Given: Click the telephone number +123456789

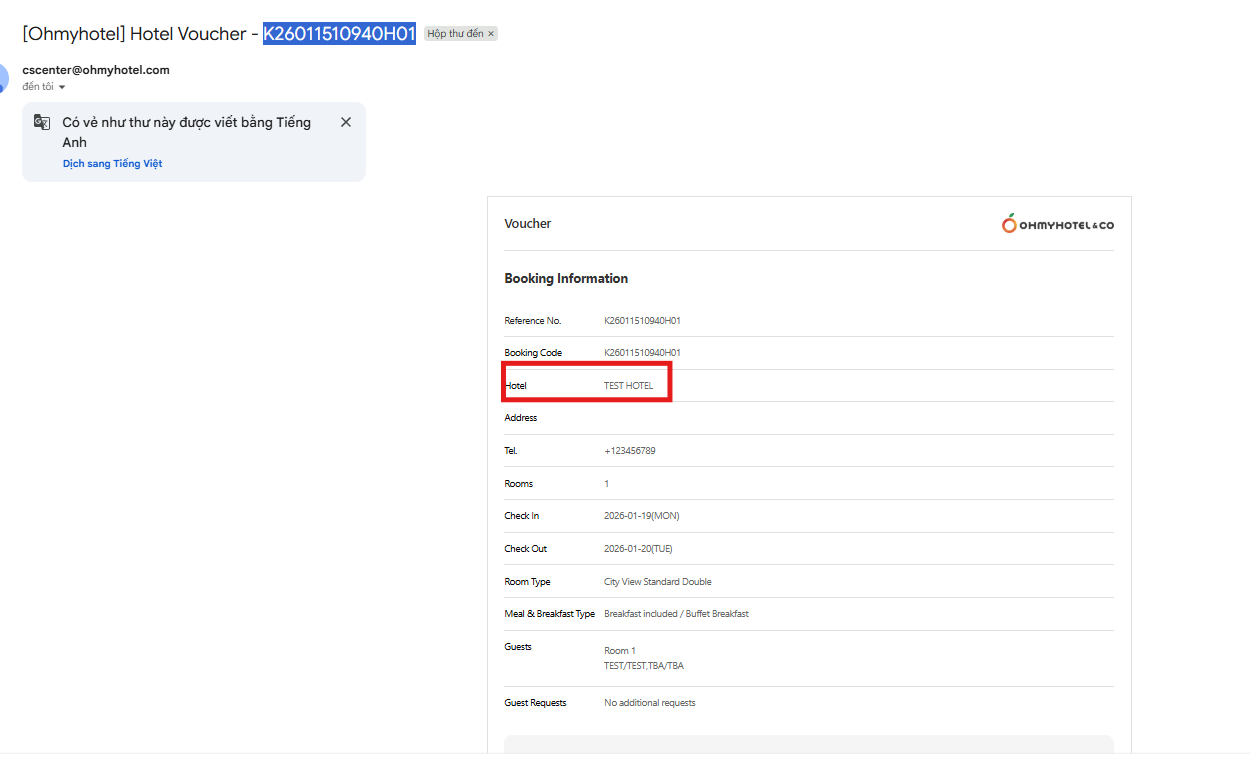Looking at the screenshot, I should 629,451.
